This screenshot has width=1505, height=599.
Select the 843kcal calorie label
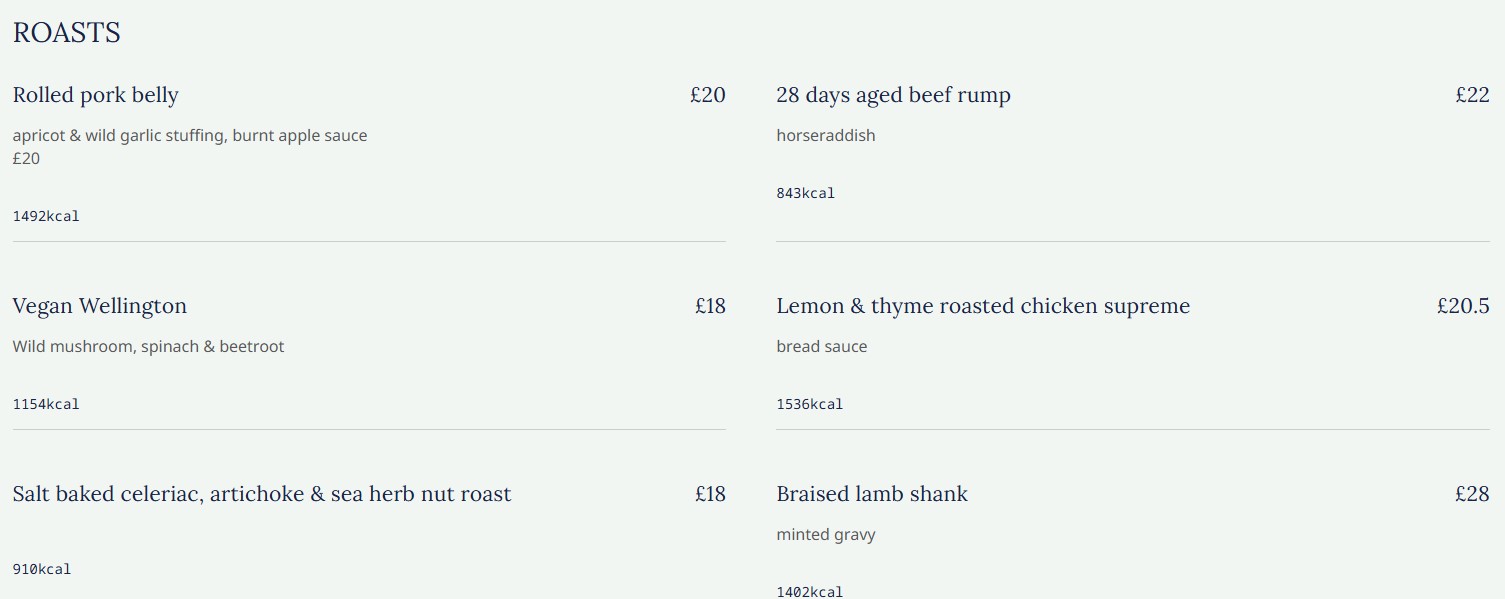[x=805, y=193]
